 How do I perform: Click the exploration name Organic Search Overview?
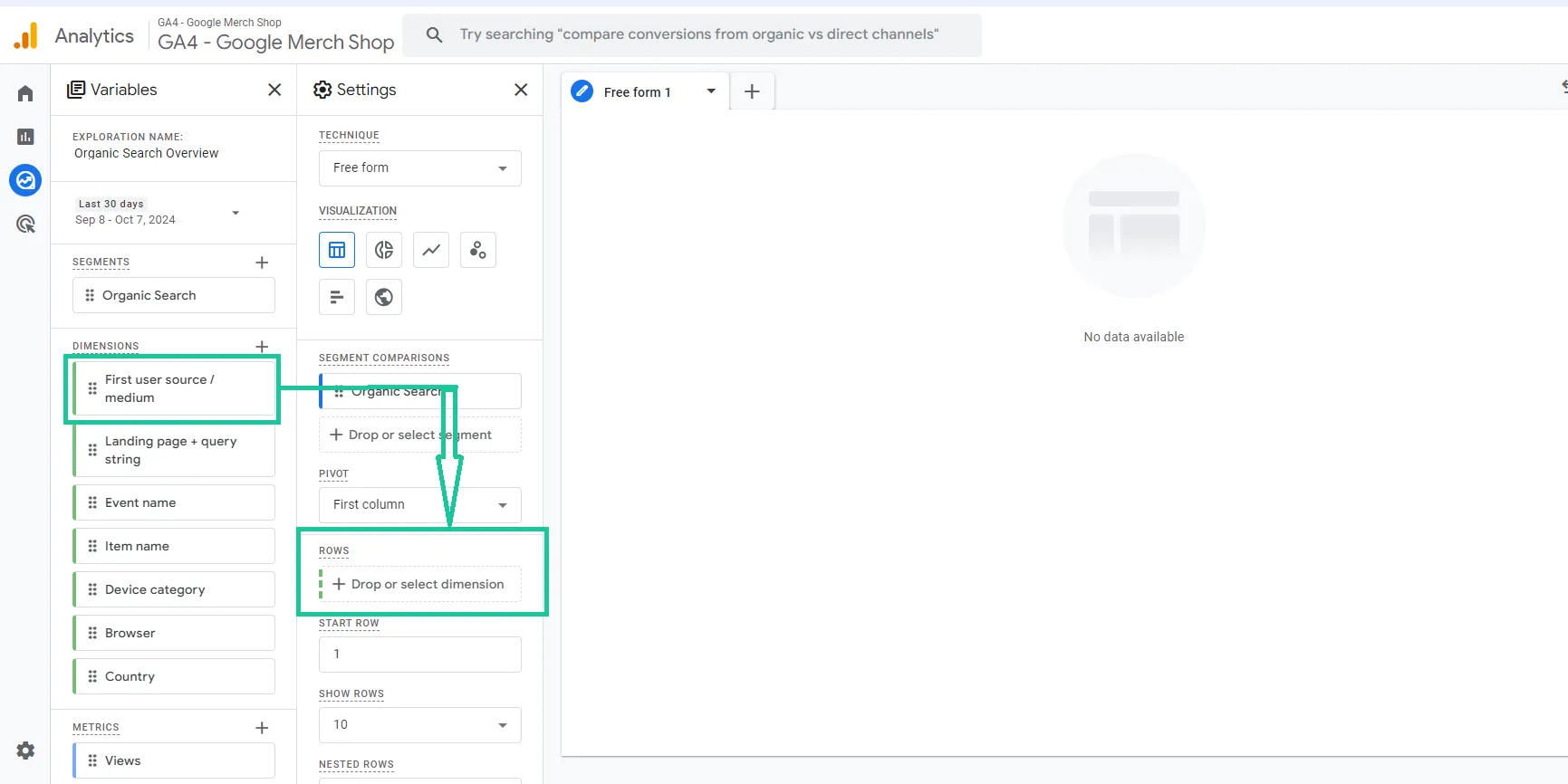146,153
